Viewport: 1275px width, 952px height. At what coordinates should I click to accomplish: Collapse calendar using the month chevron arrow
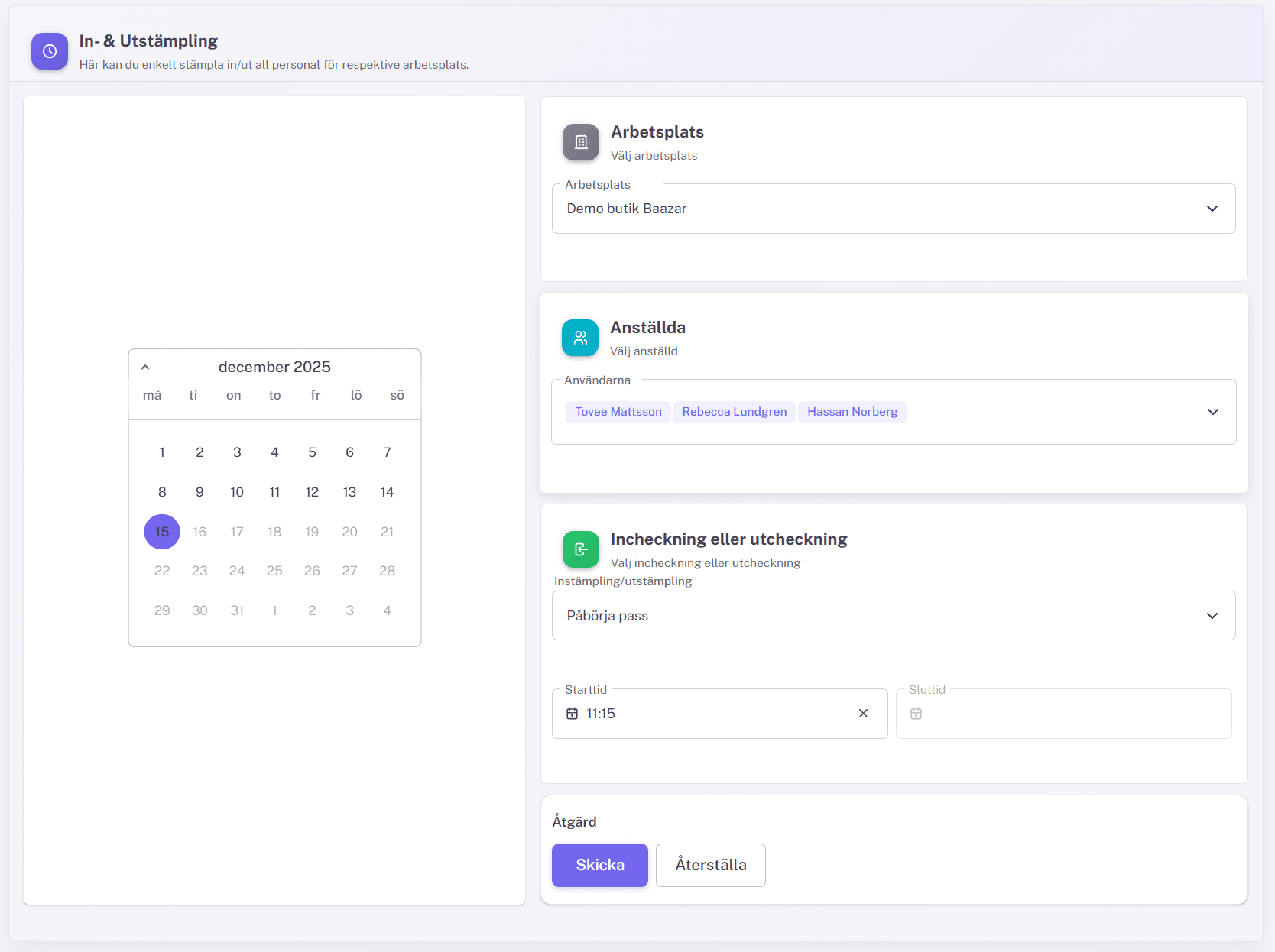(x=145, y=368)
